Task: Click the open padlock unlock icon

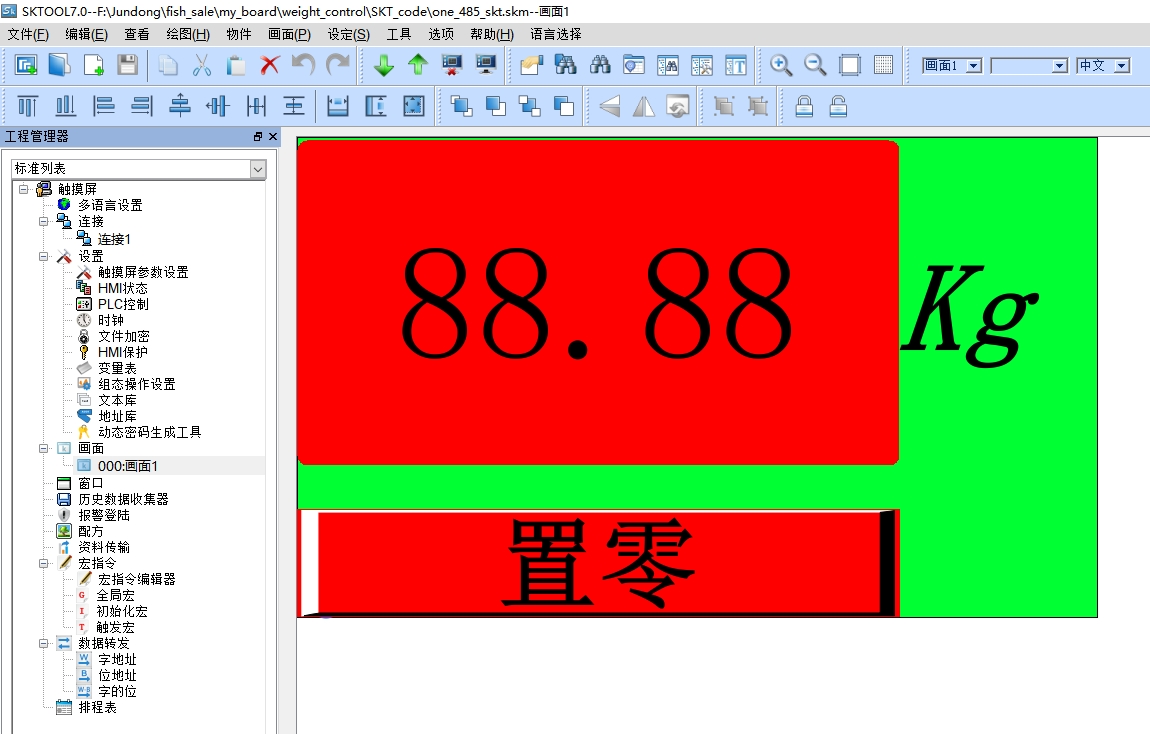Action: [x=838, y=106]
